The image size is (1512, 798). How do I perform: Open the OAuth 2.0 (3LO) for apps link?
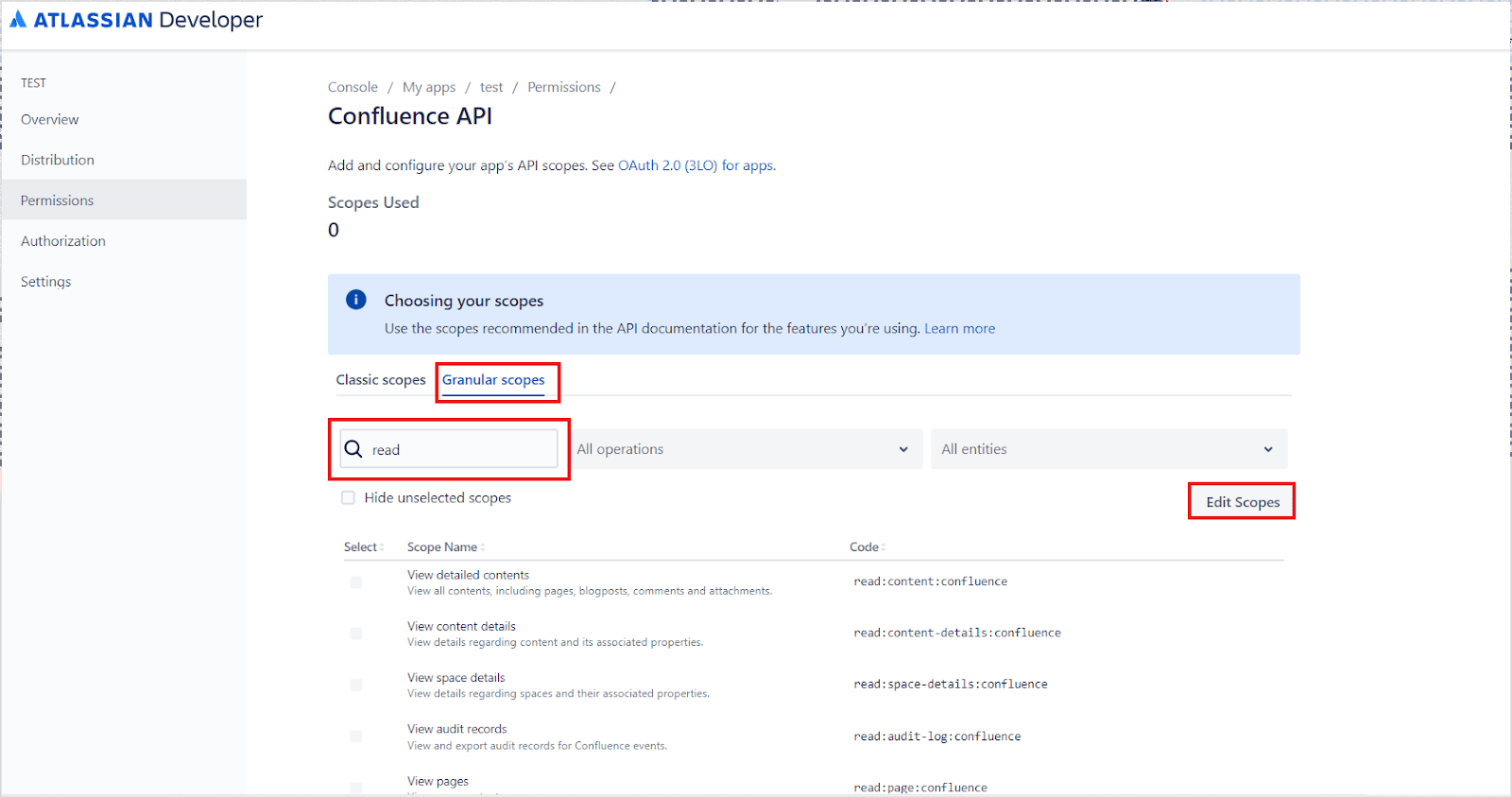pyautogui.click(x=696, y=165)
